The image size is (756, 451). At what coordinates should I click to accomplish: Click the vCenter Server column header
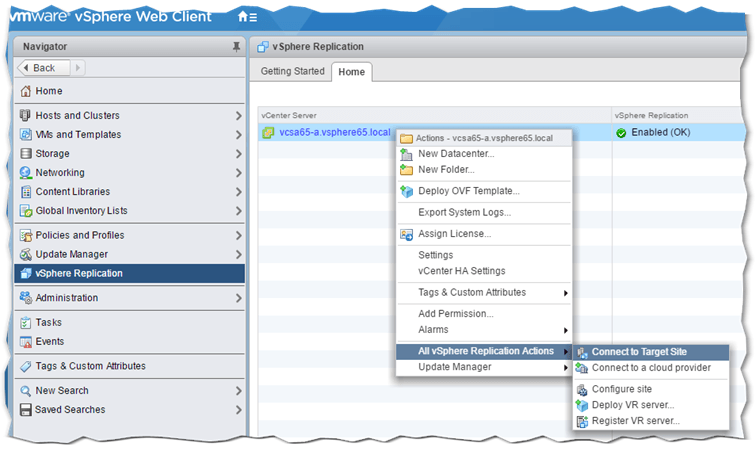[434, 116]
